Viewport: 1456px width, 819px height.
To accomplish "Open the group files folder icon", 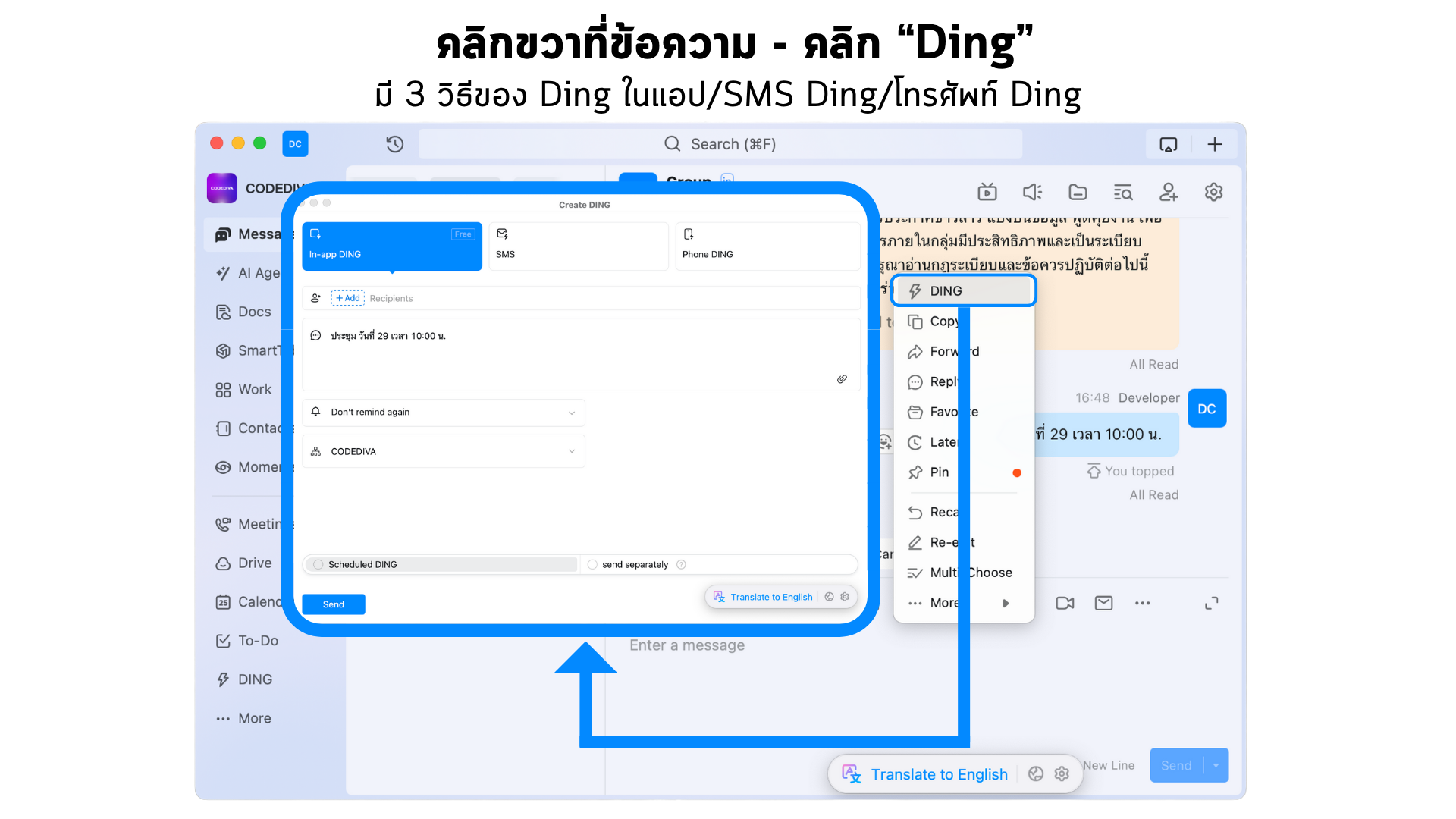I will pos(1078,193).
